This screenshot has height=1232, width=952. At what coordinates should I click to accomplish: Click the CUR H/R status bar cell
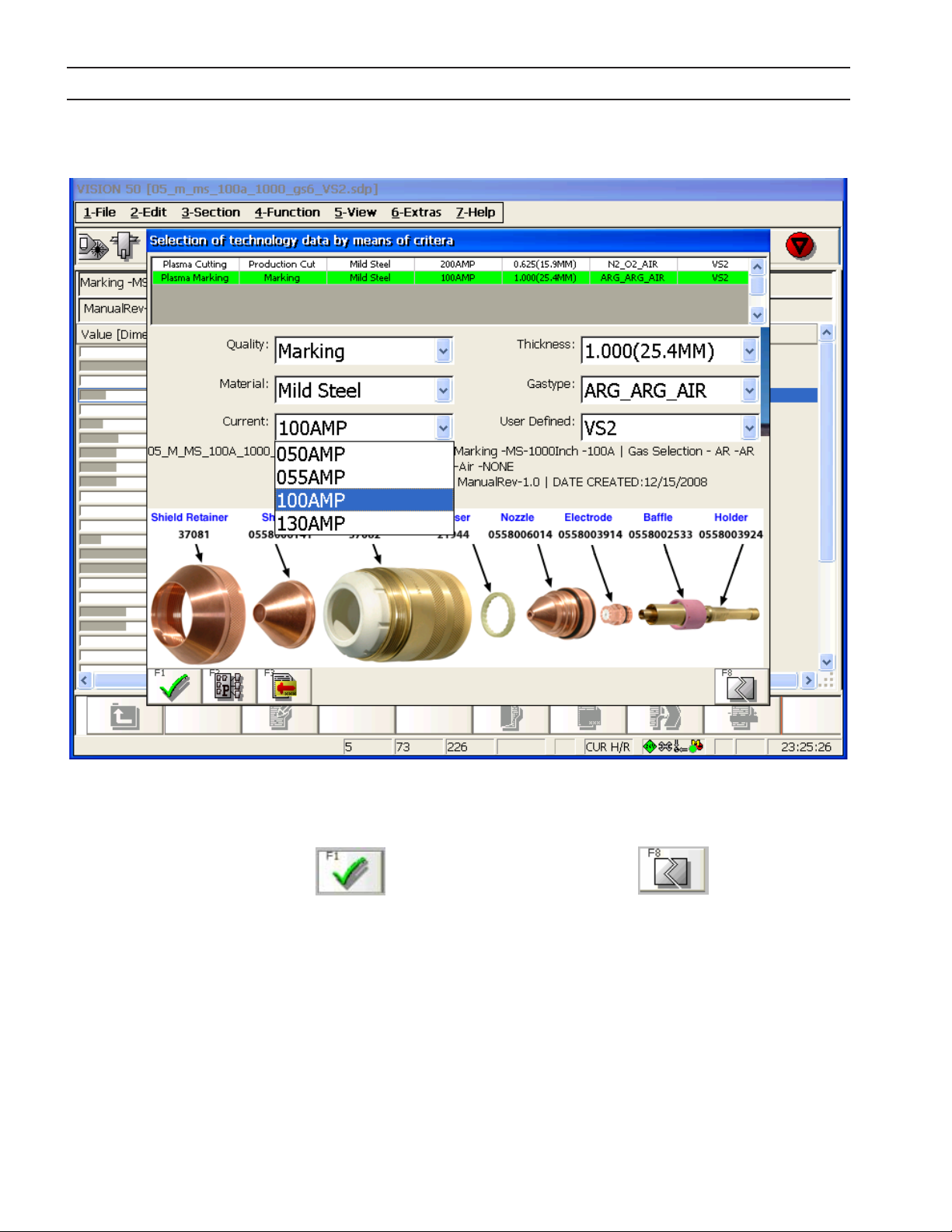pos(608,747)
